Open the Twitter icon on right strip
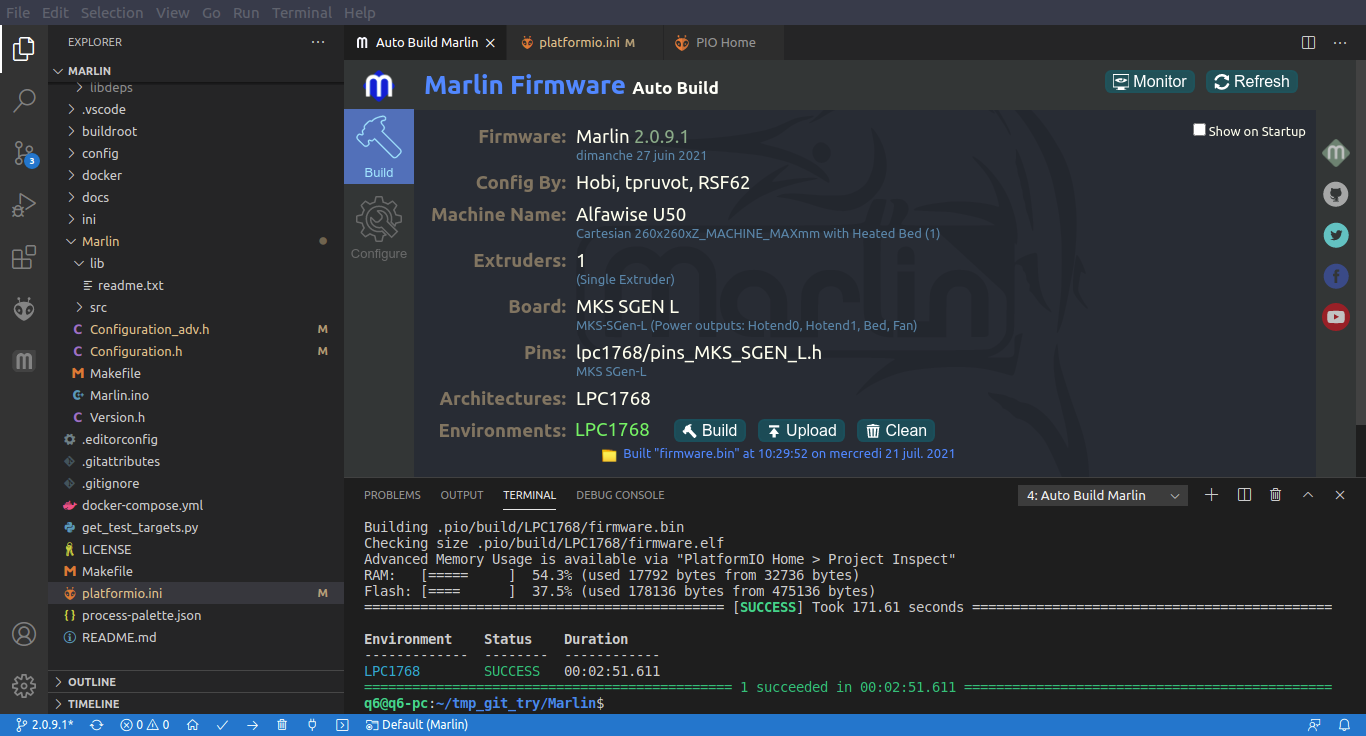The height and width of the screenshot is (736, 1366). (x=1336, y=235)
